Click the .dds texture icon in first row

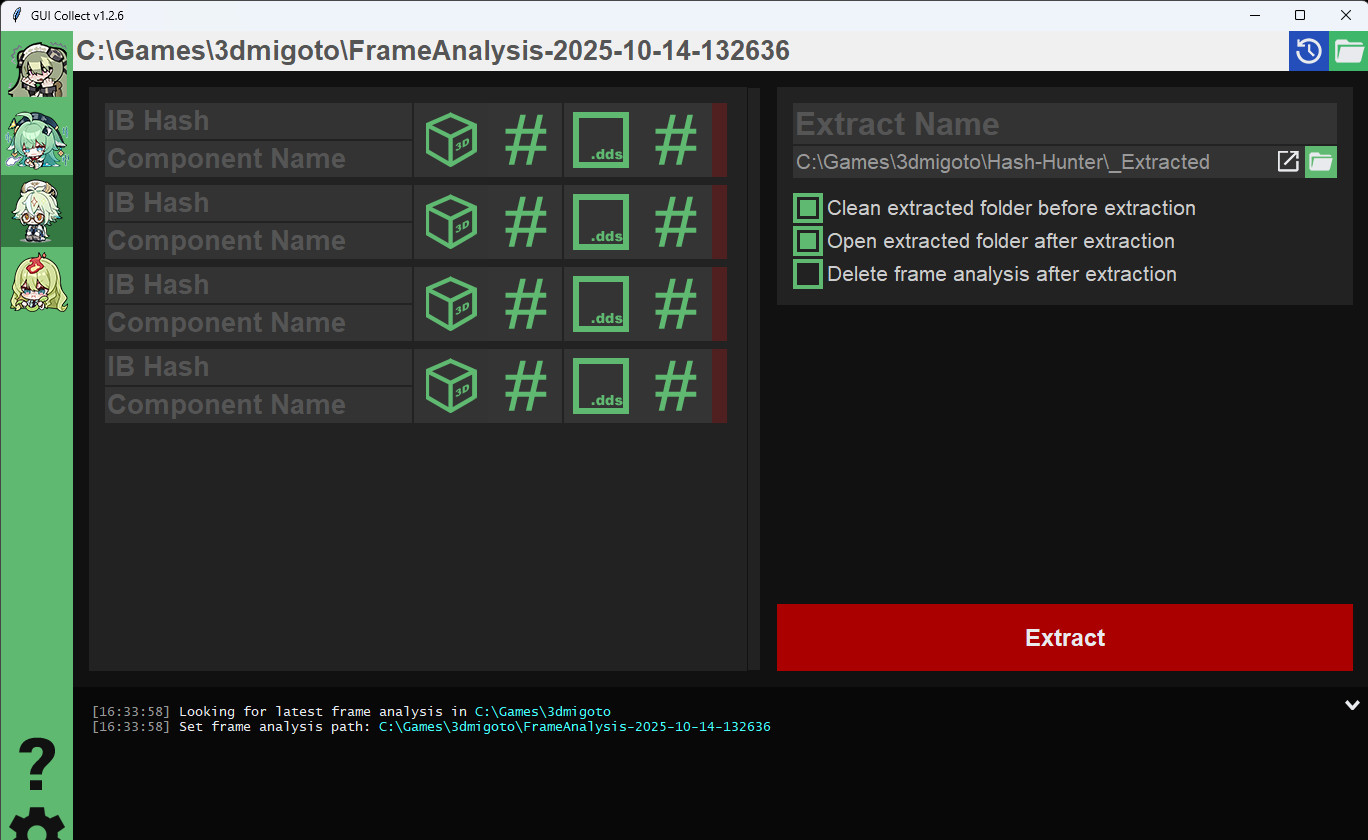[601, 140]
